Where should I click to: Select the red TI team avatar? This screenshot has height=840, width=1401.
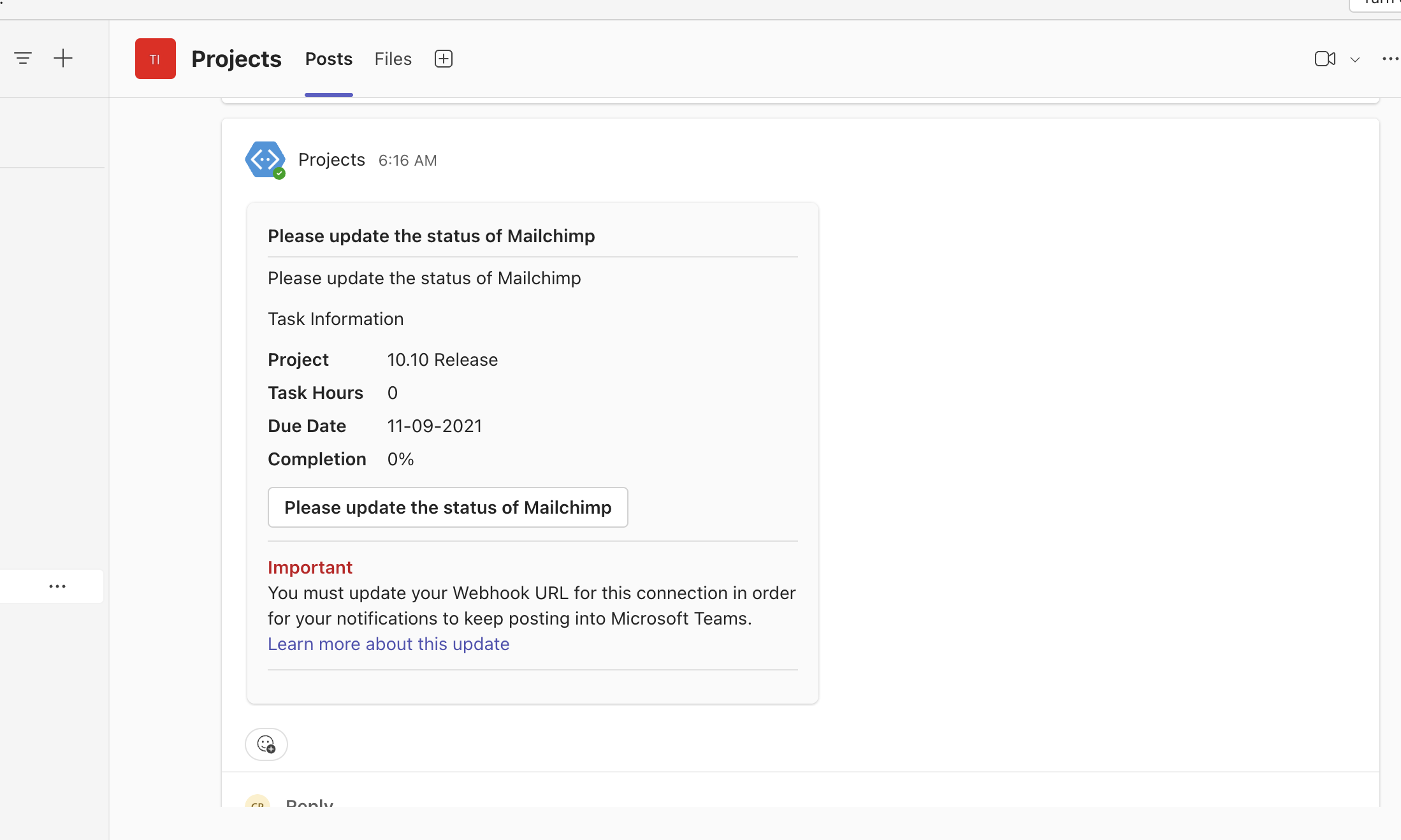(155, 58)
